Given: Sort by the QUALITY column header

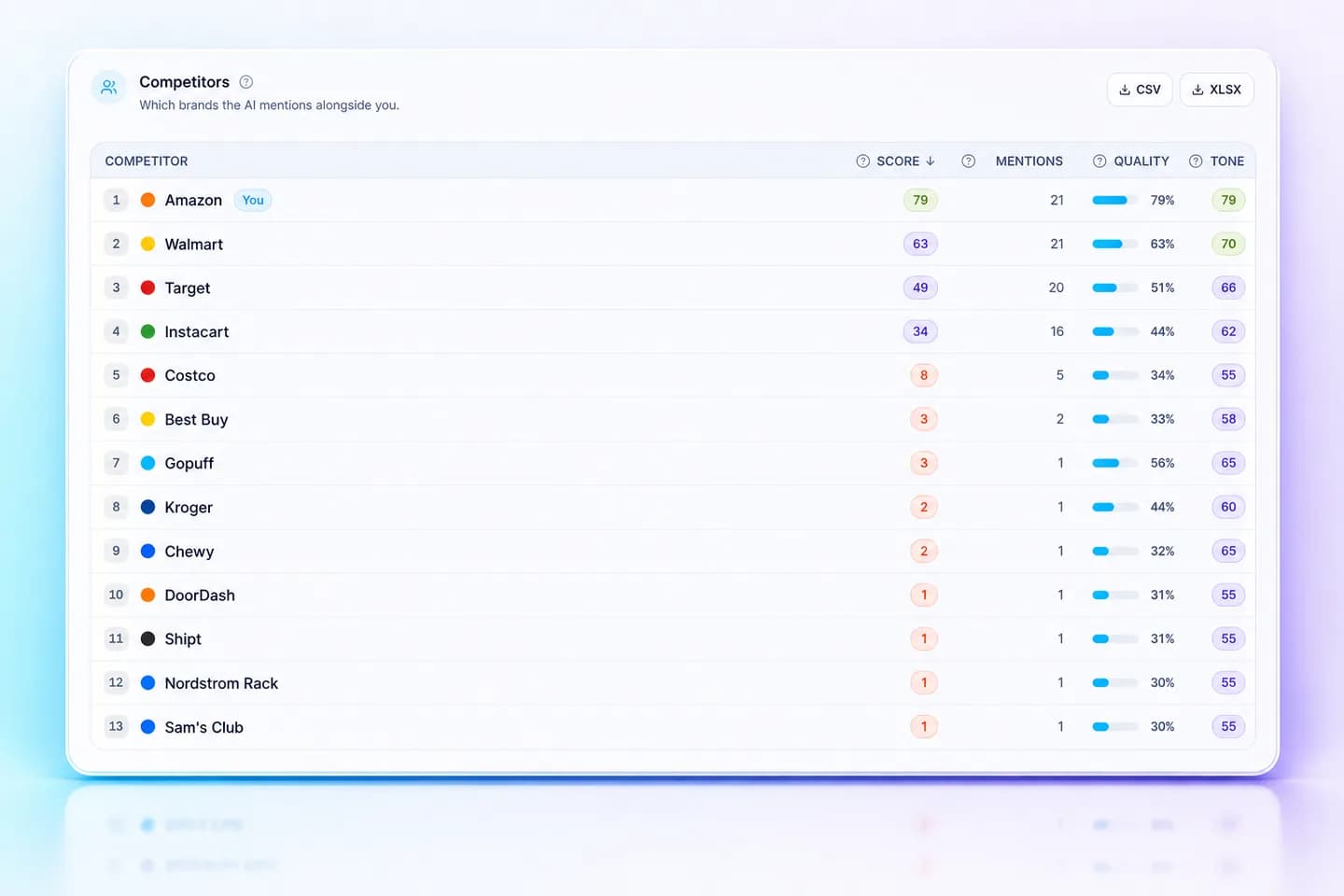Looking at the screenshot, I should click(1141, 161).
